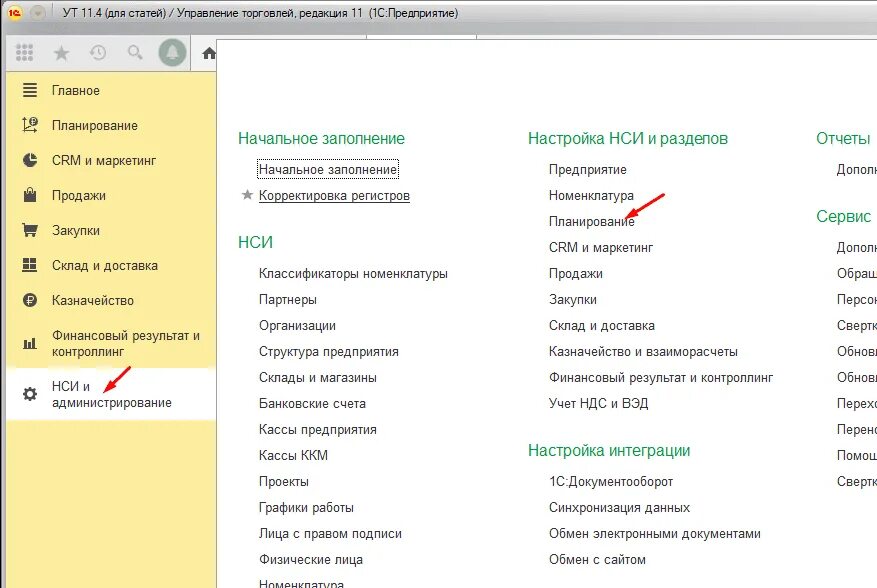This screenshot has width=877, height=588.
Task: Open the sections menu grid icon
Action: [25, 53]
